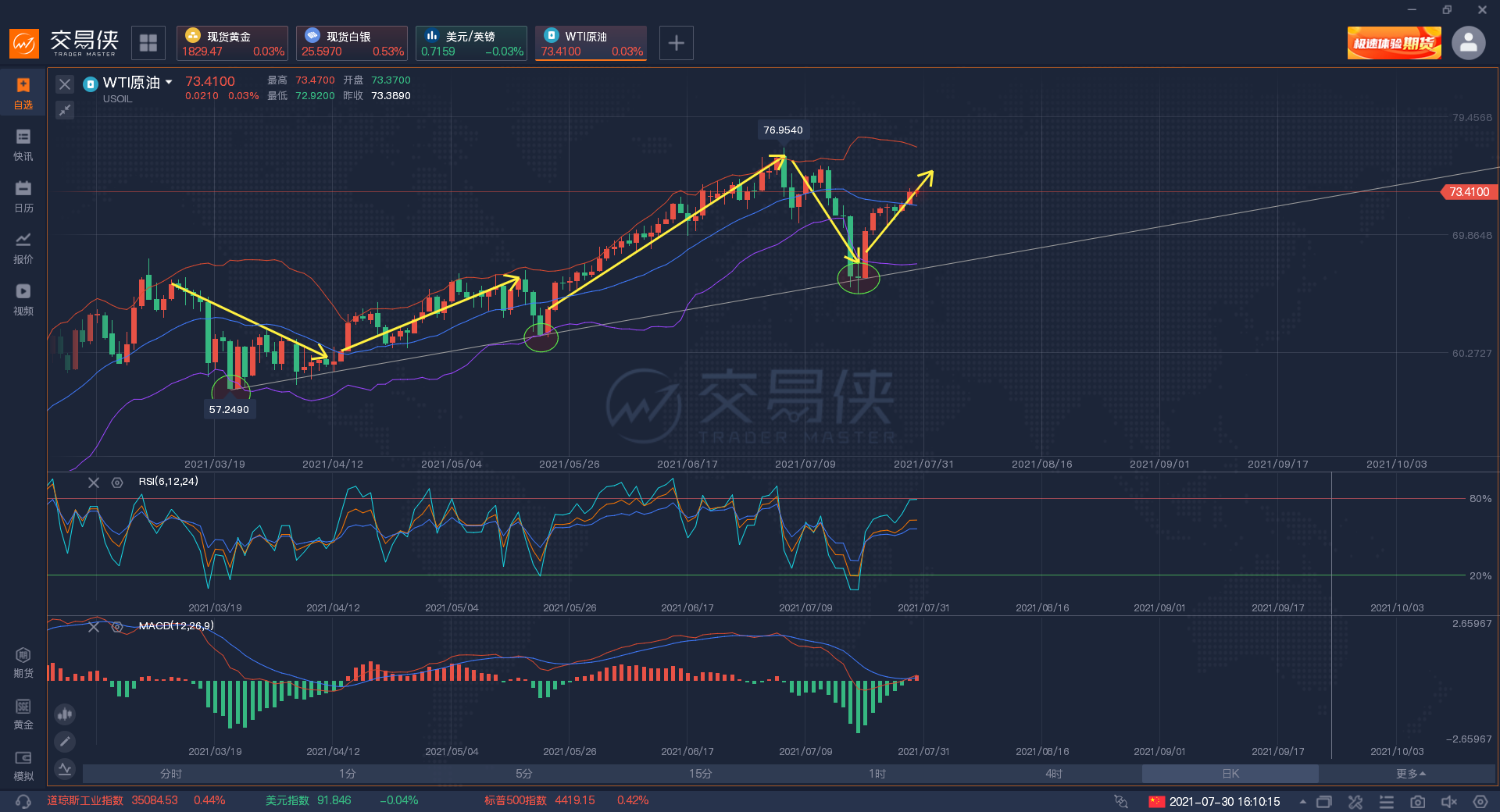
Task: Click the China flag region icon
Action: point(1156,802)
